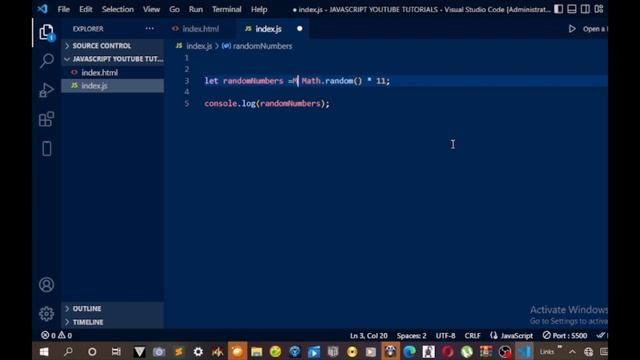The height and width of the screenshot is (360, 640).
Task: Open the Help menu
Action: [259, 9]
